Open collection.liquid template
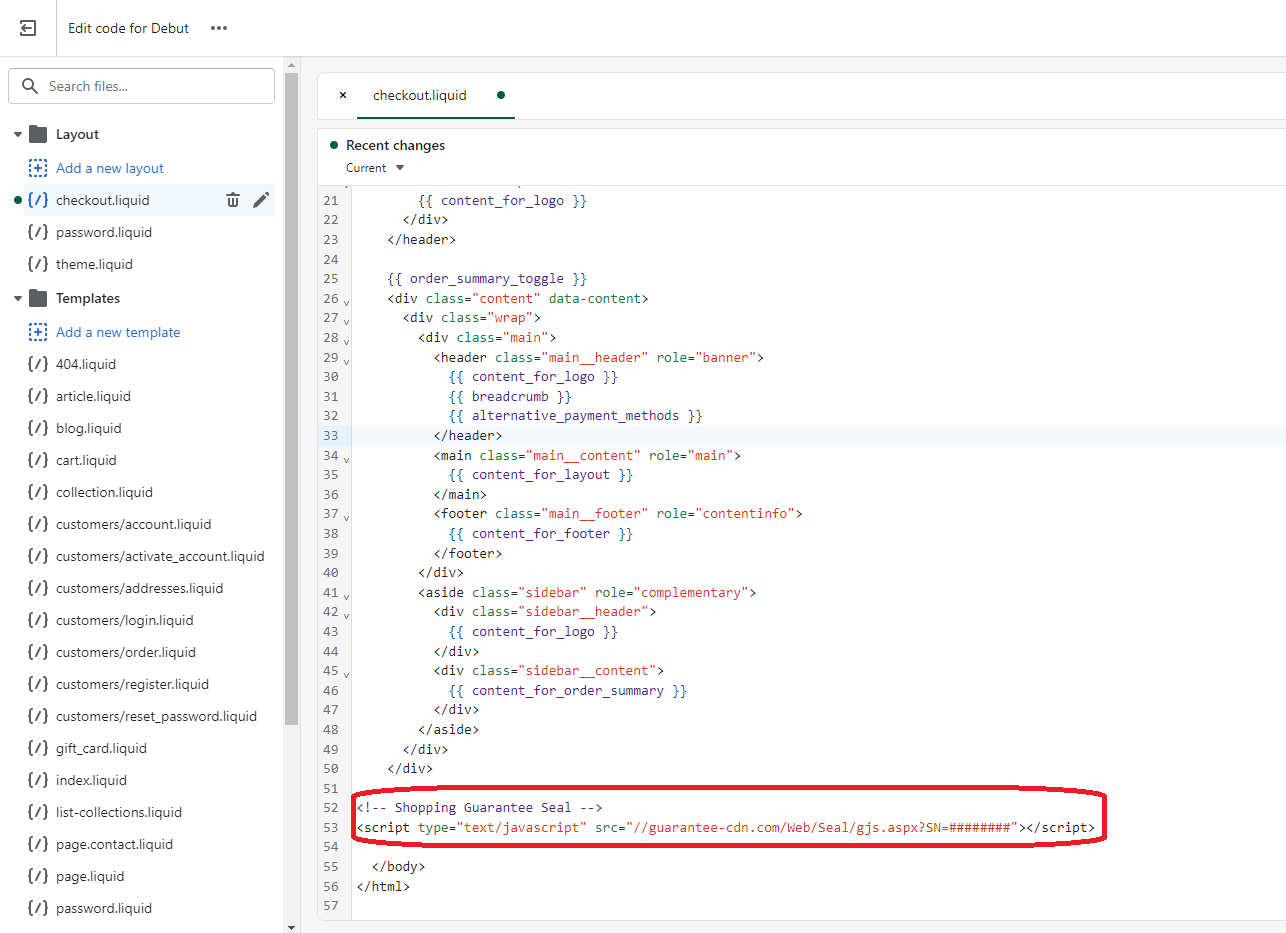 point(104,492)
